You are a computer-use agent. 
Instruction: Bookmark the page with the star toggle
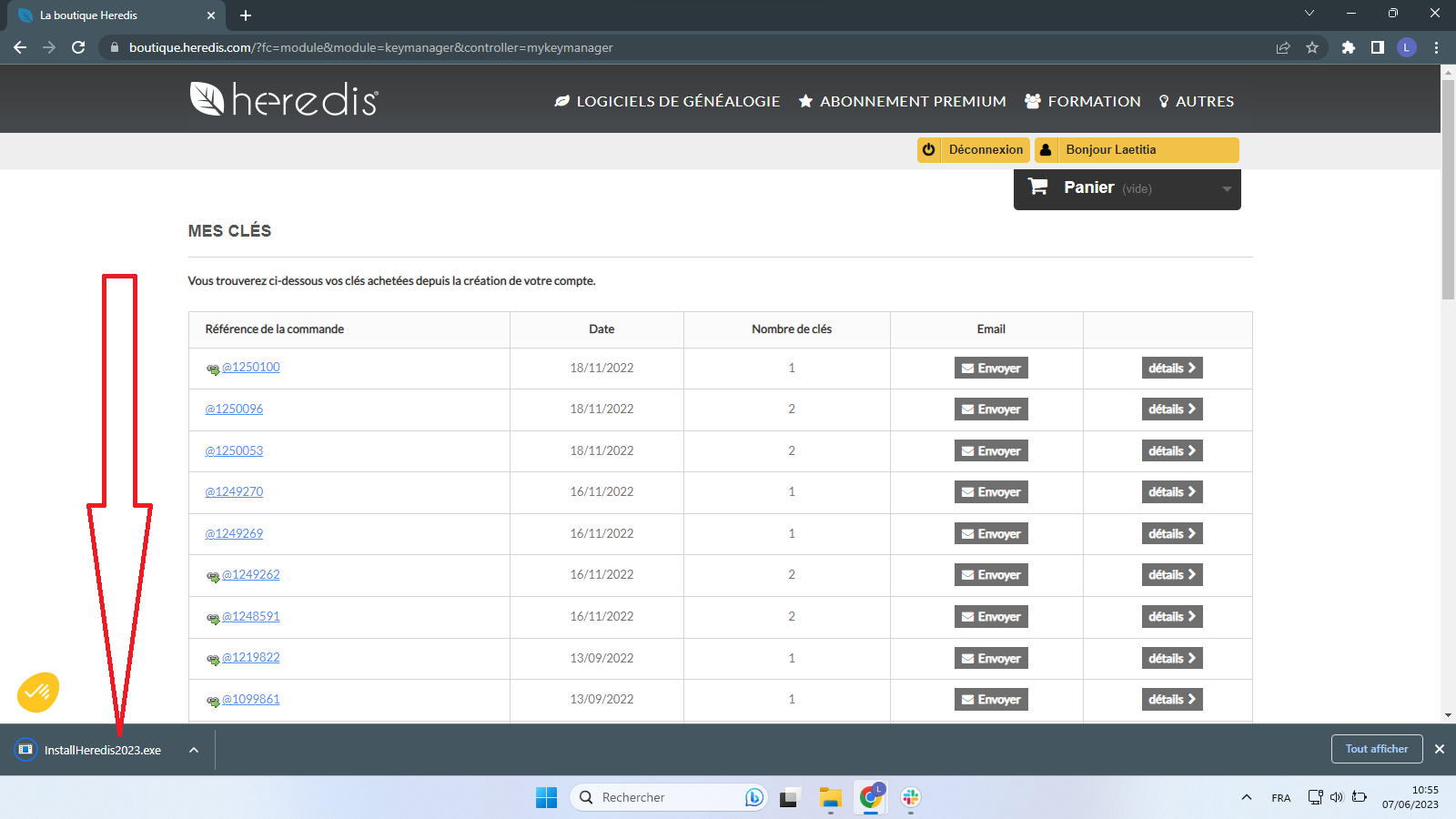pyautogui.click(x=1312, y=47)
